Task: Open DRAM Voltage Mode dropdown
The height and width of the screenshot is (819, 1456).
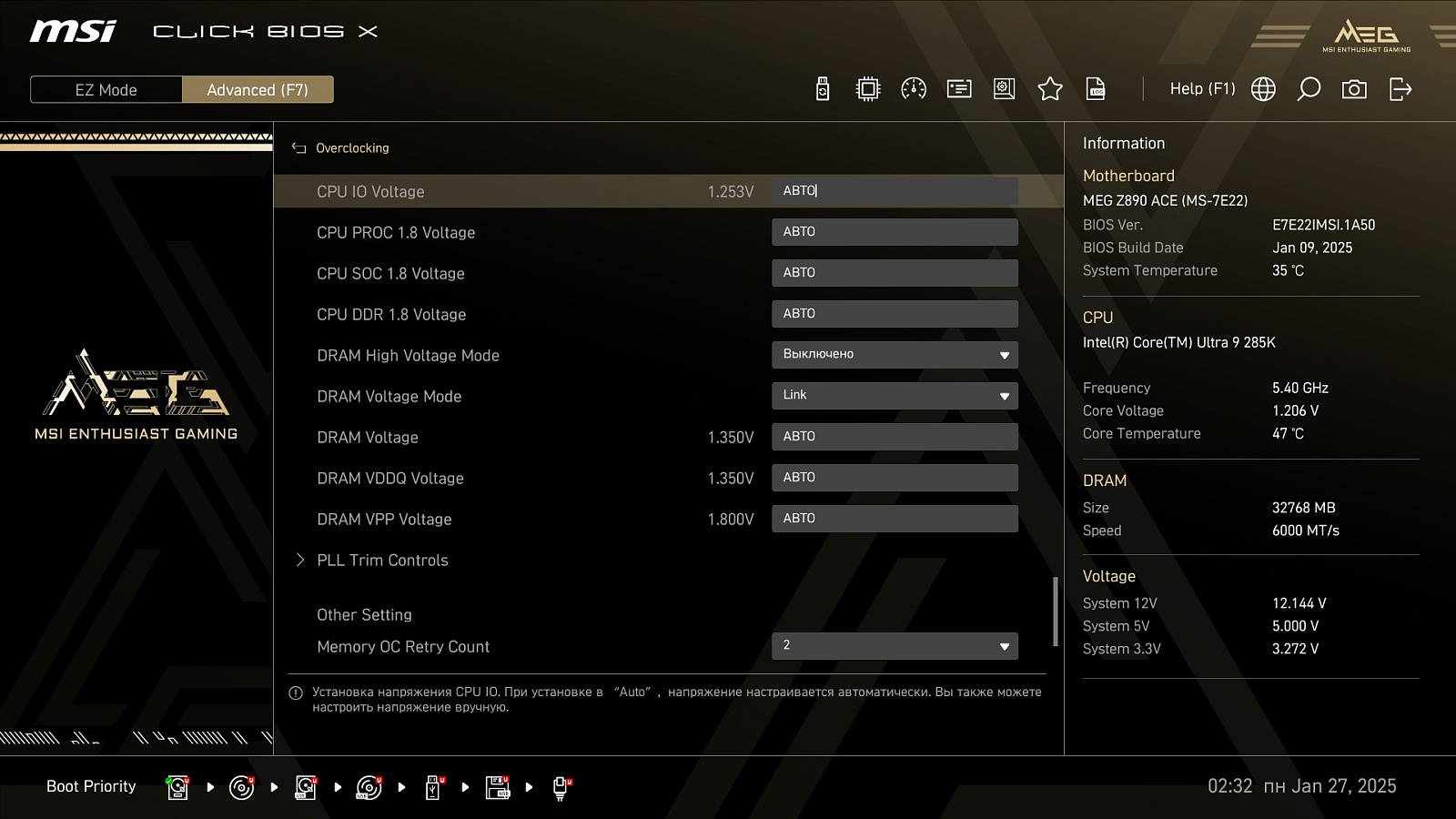Action: [x=895, y=396]
